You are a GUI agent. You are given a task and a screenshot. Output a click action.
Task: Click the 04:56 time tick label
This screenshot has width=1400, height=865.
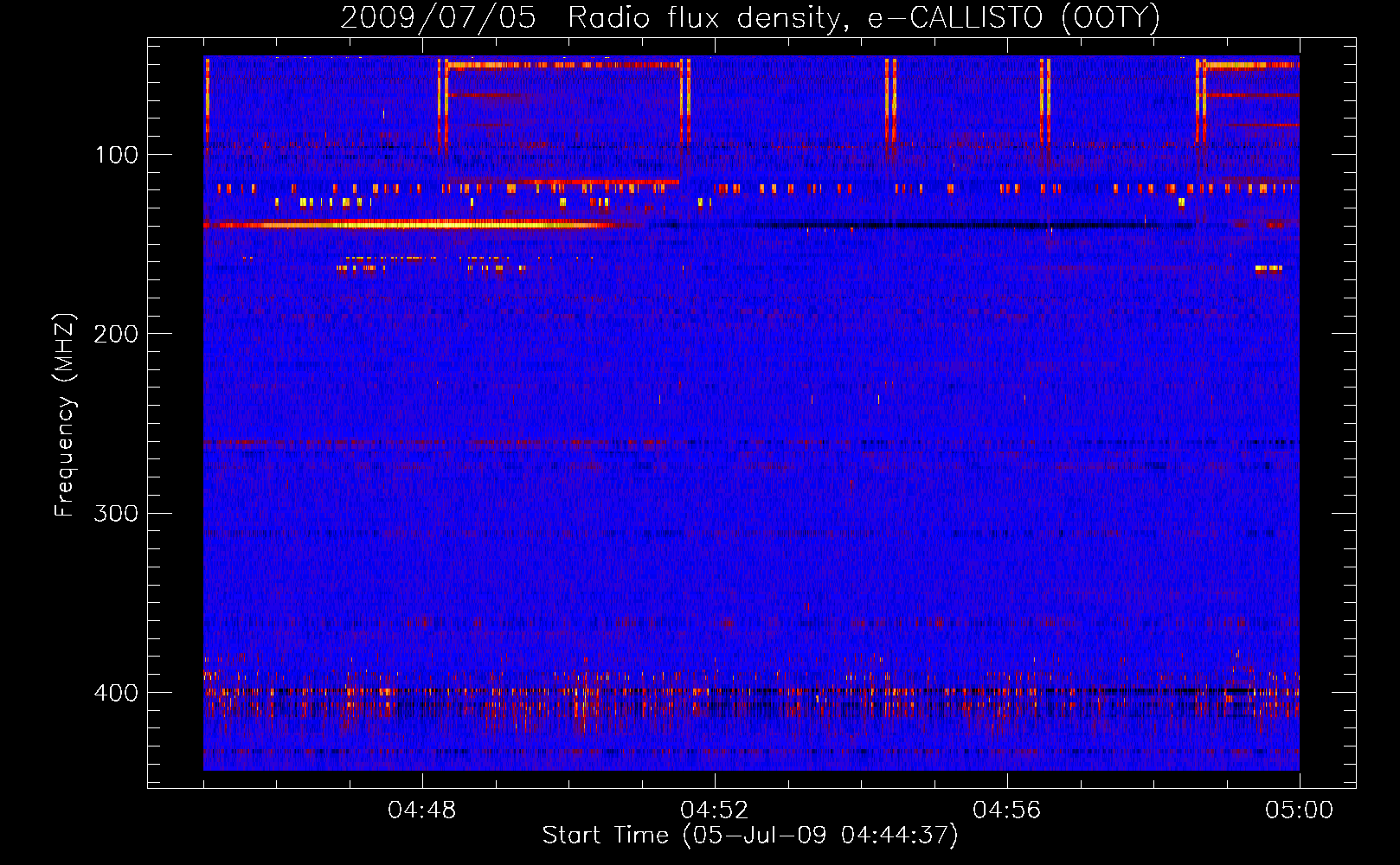1007,811
